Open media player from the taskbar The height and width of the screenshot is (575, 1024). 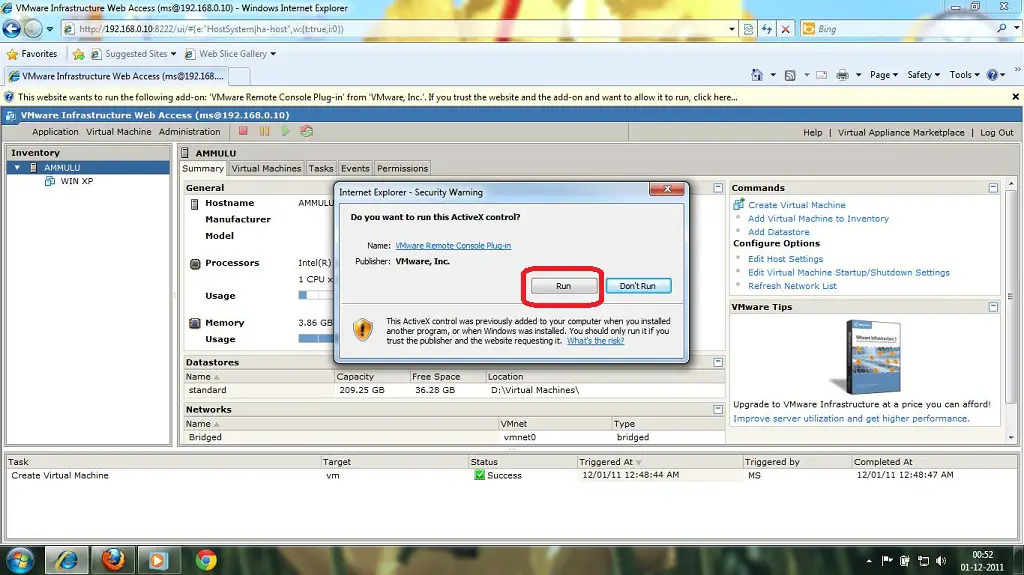157,561
